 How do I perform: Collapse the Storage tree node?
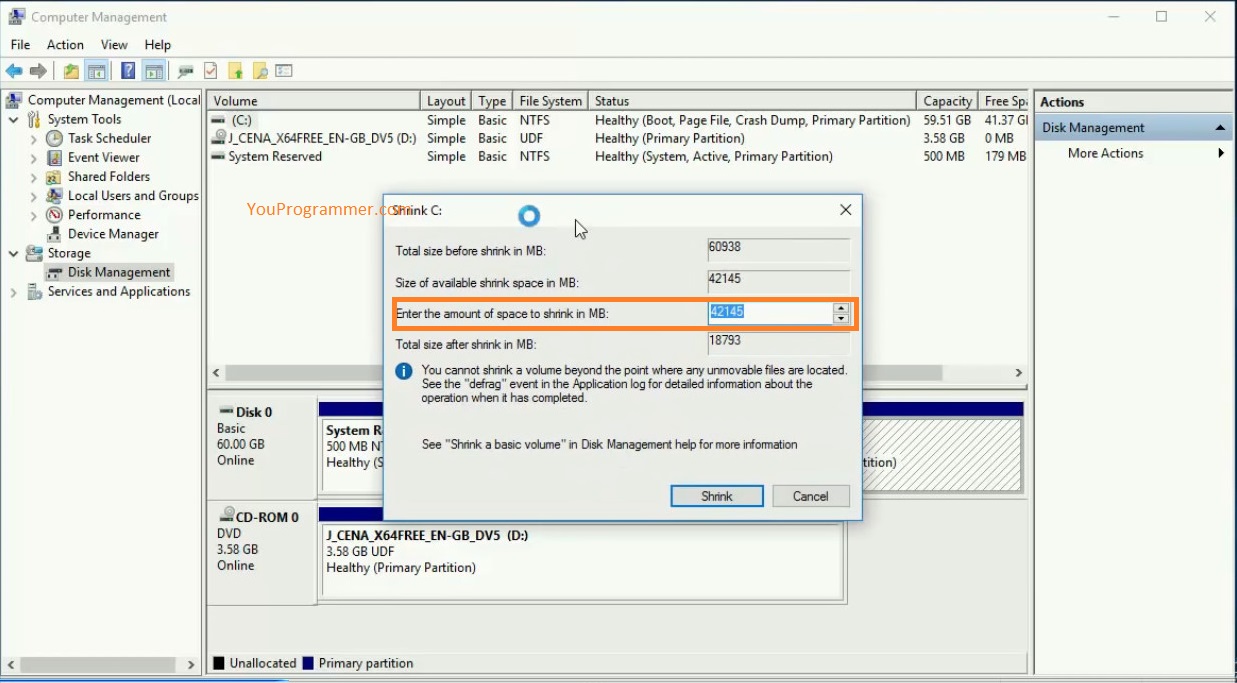14,254
